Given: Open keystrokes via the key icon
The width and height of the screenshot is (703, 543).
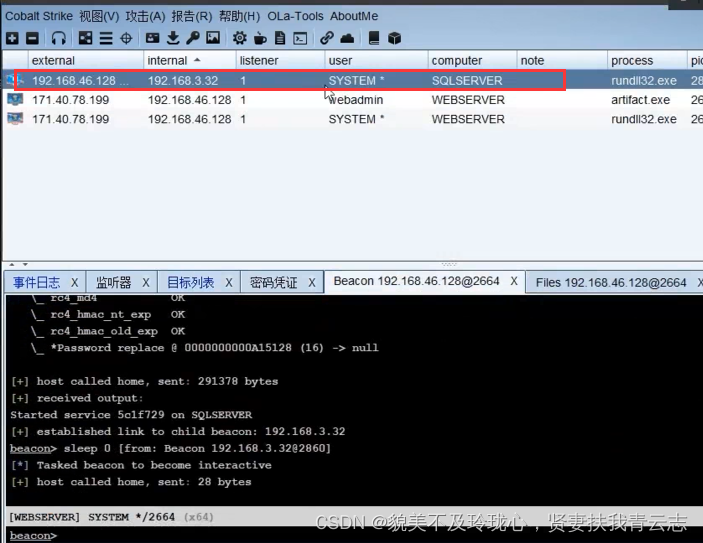Looking at the screenshot, I should [x=193, y=38].
